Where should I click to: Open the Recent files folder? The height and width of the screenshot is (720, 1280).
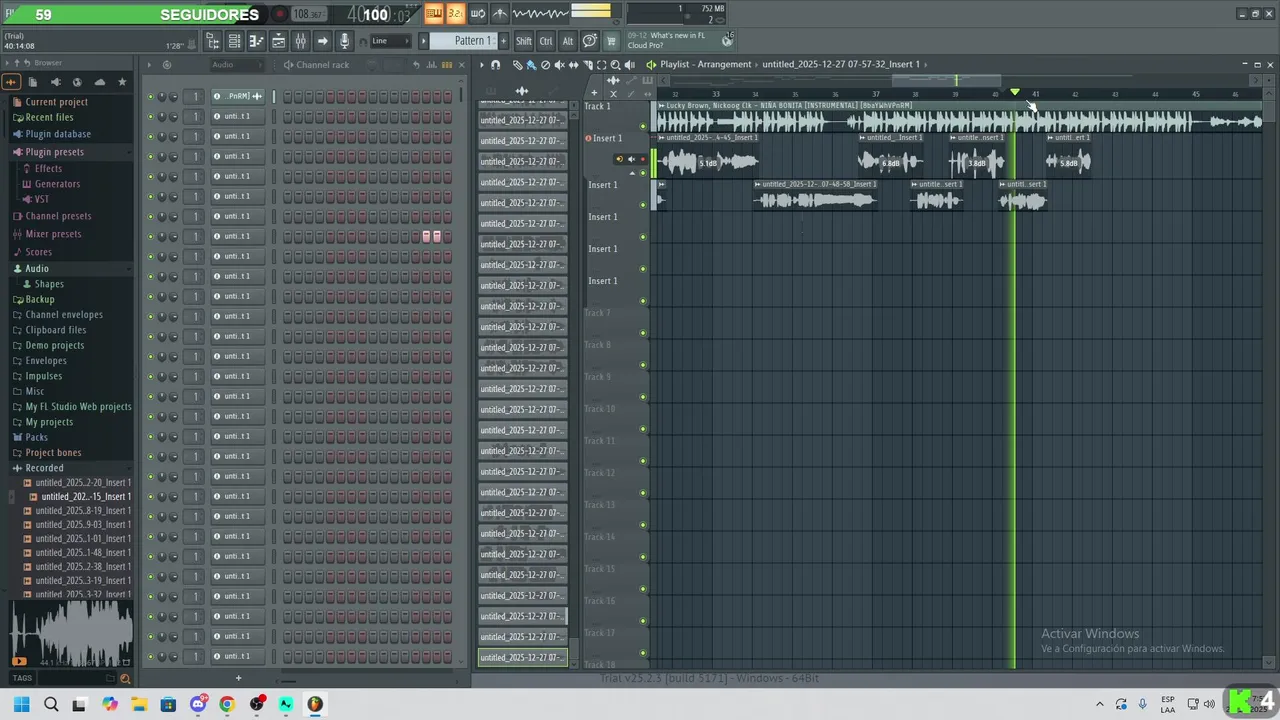pos(49,117)
